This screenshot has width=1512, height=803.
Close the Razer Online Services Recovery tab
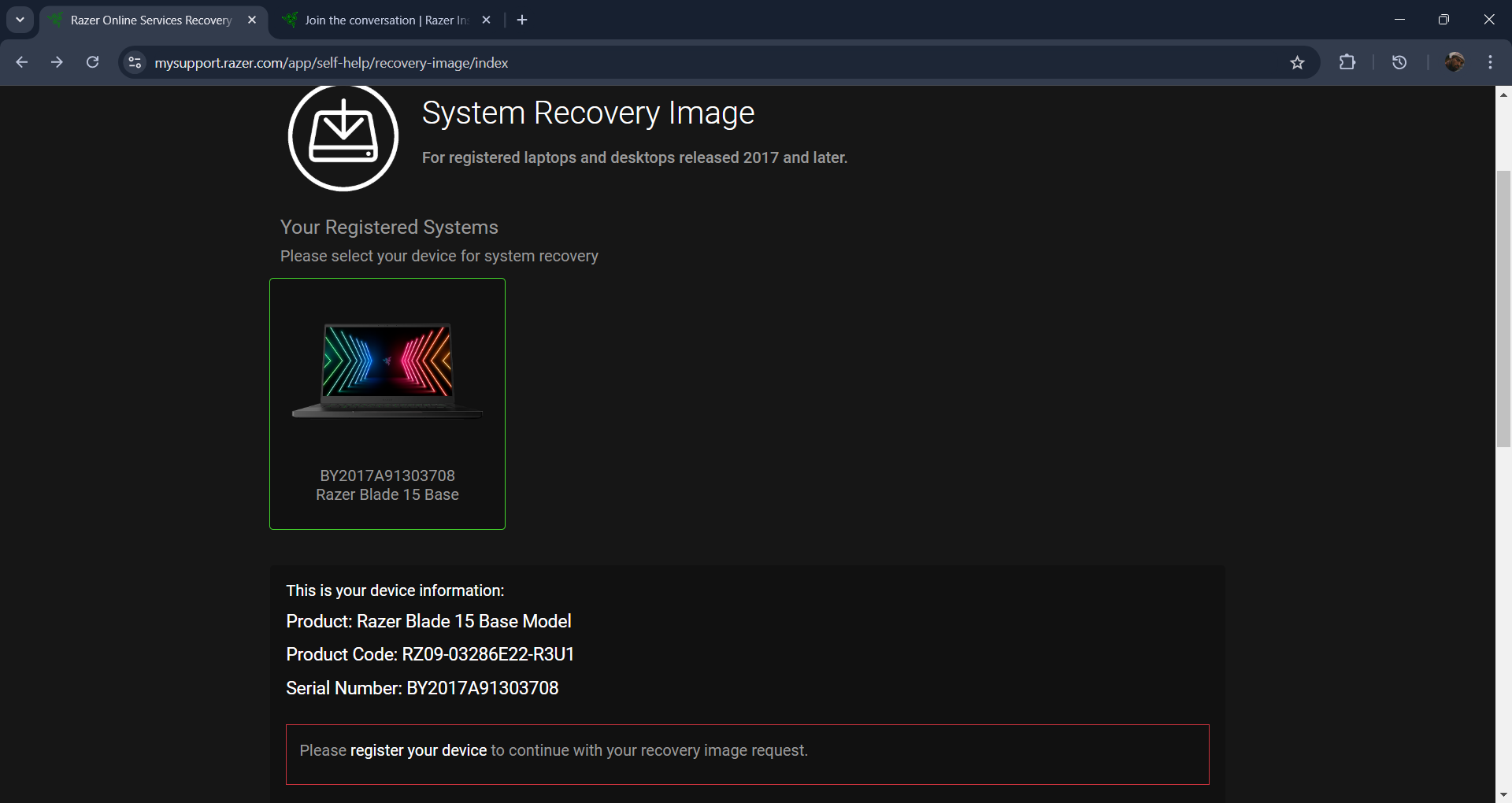(x=252, y=20)
